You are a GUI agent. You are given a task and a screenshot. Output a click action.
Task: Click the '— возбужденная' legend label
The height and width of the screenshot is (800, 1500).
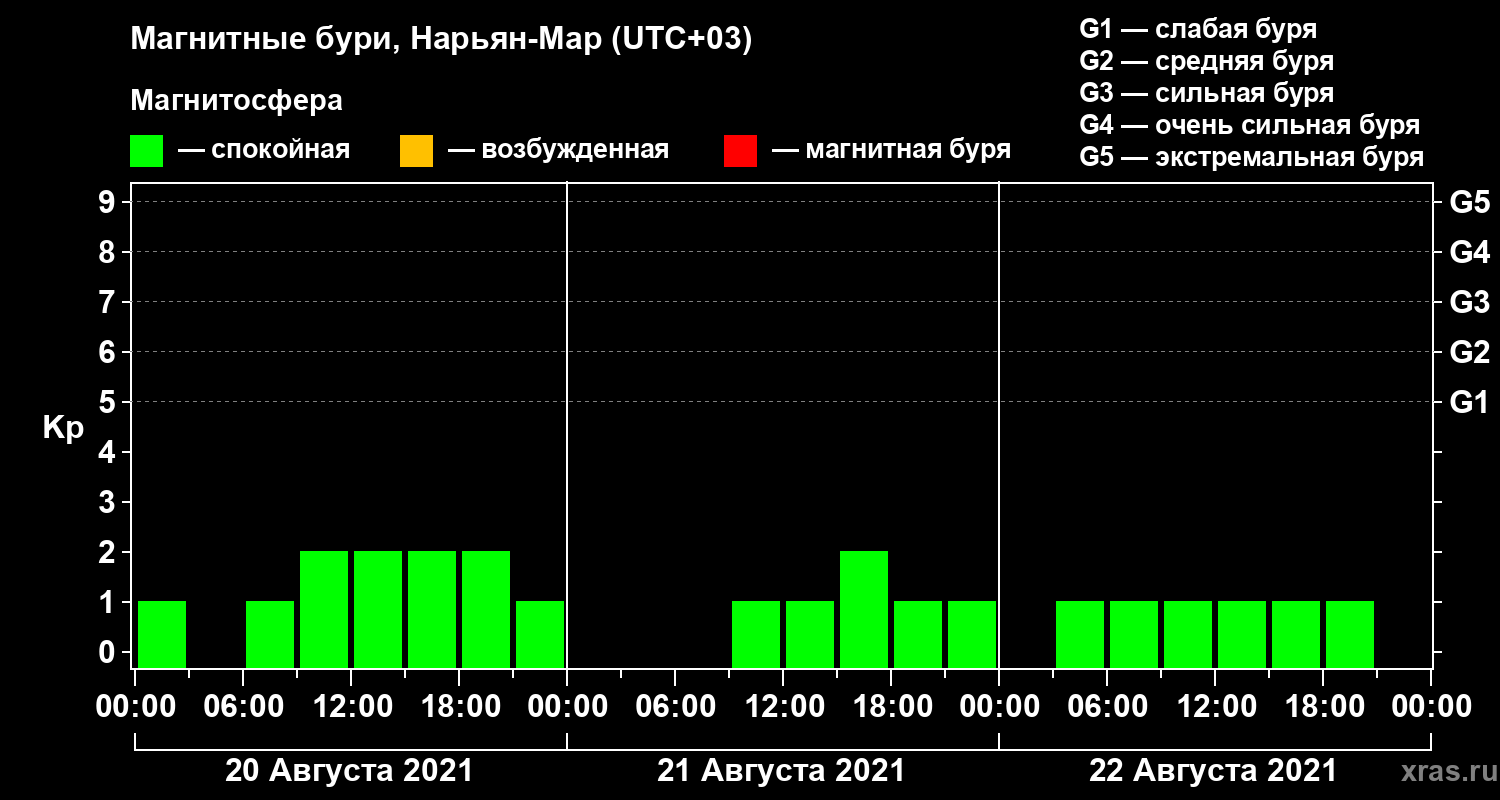558,151
